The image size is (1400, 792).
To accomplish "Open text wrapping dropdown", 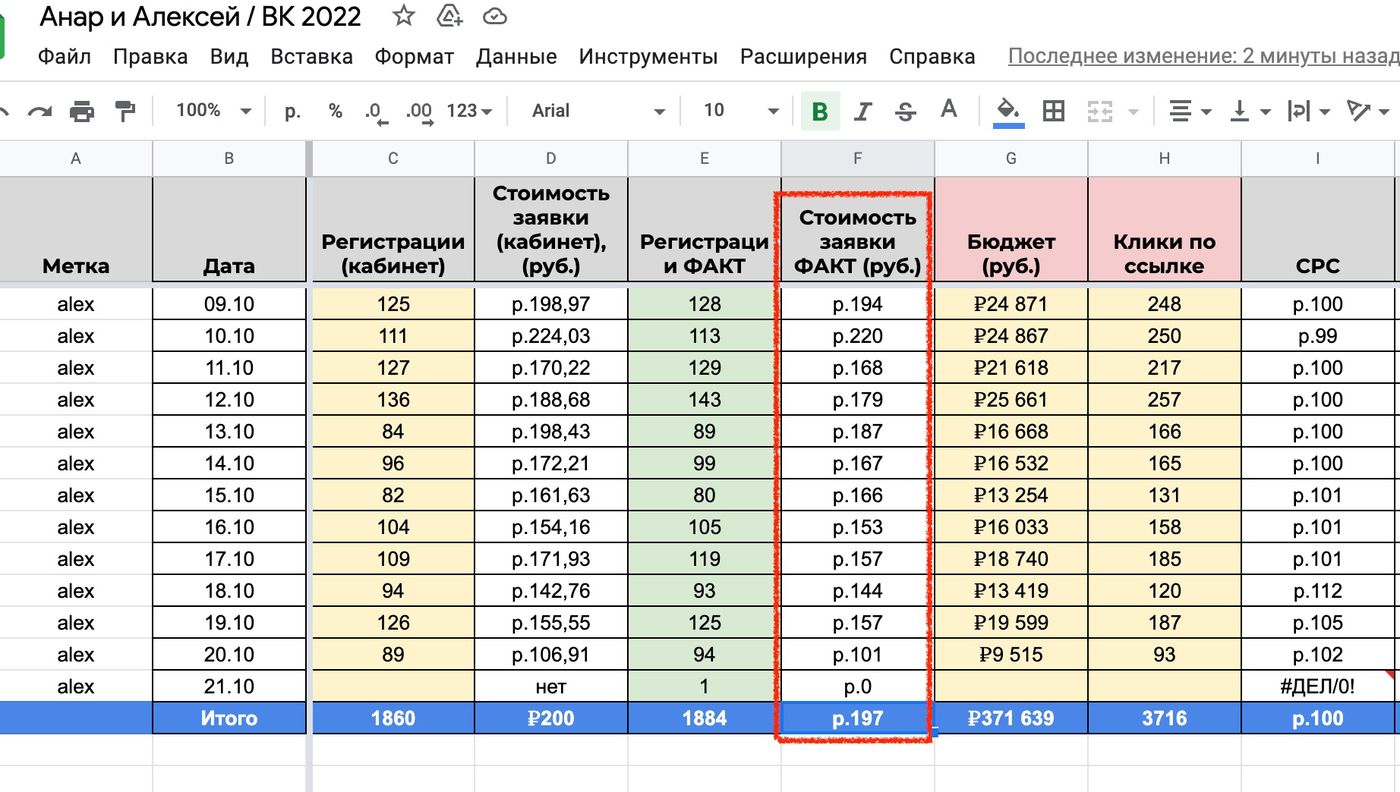I will (x=1309, y=111).
